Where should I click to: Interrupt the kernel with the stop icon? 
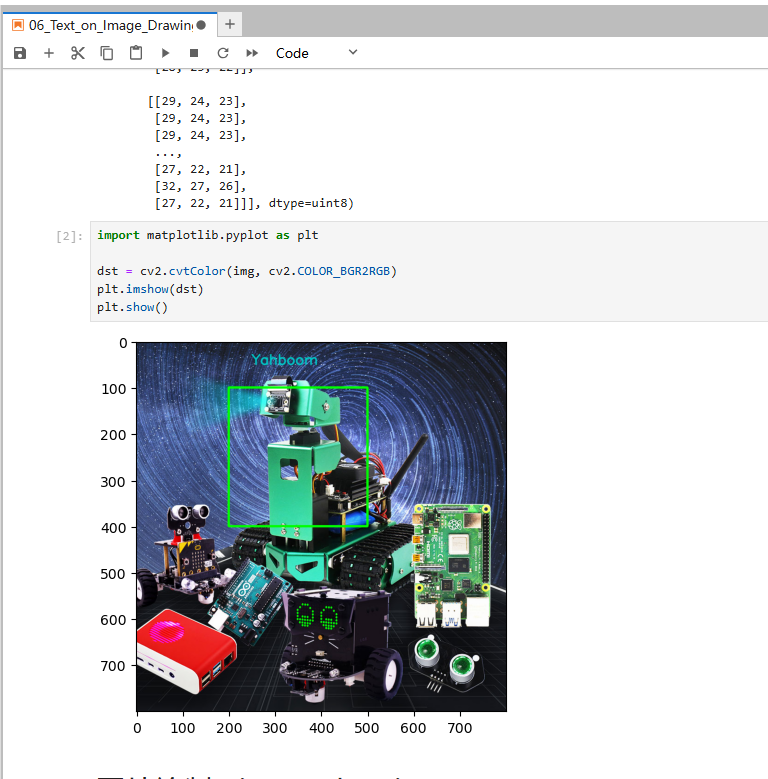pyautogui.click(x=194, y=53)
